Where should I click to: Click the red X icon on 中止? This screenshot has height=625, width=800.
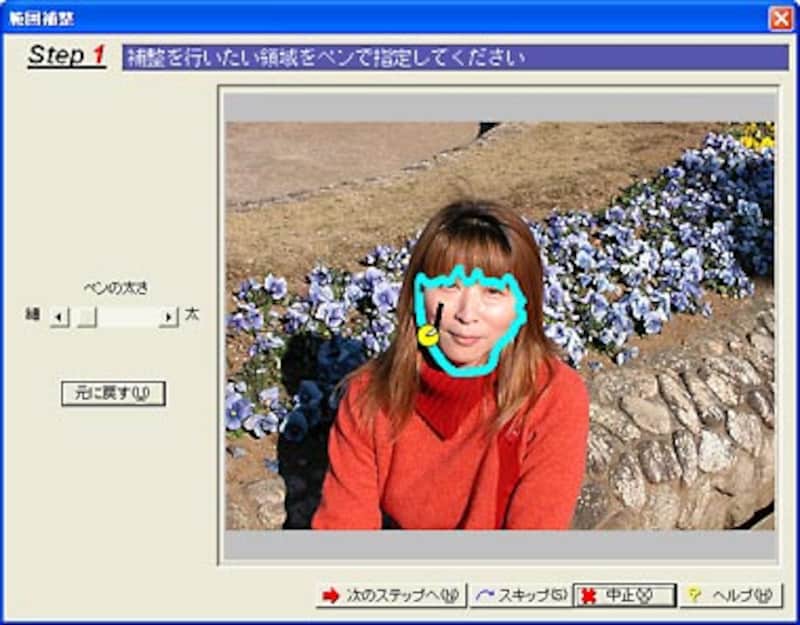coord(590,596)
